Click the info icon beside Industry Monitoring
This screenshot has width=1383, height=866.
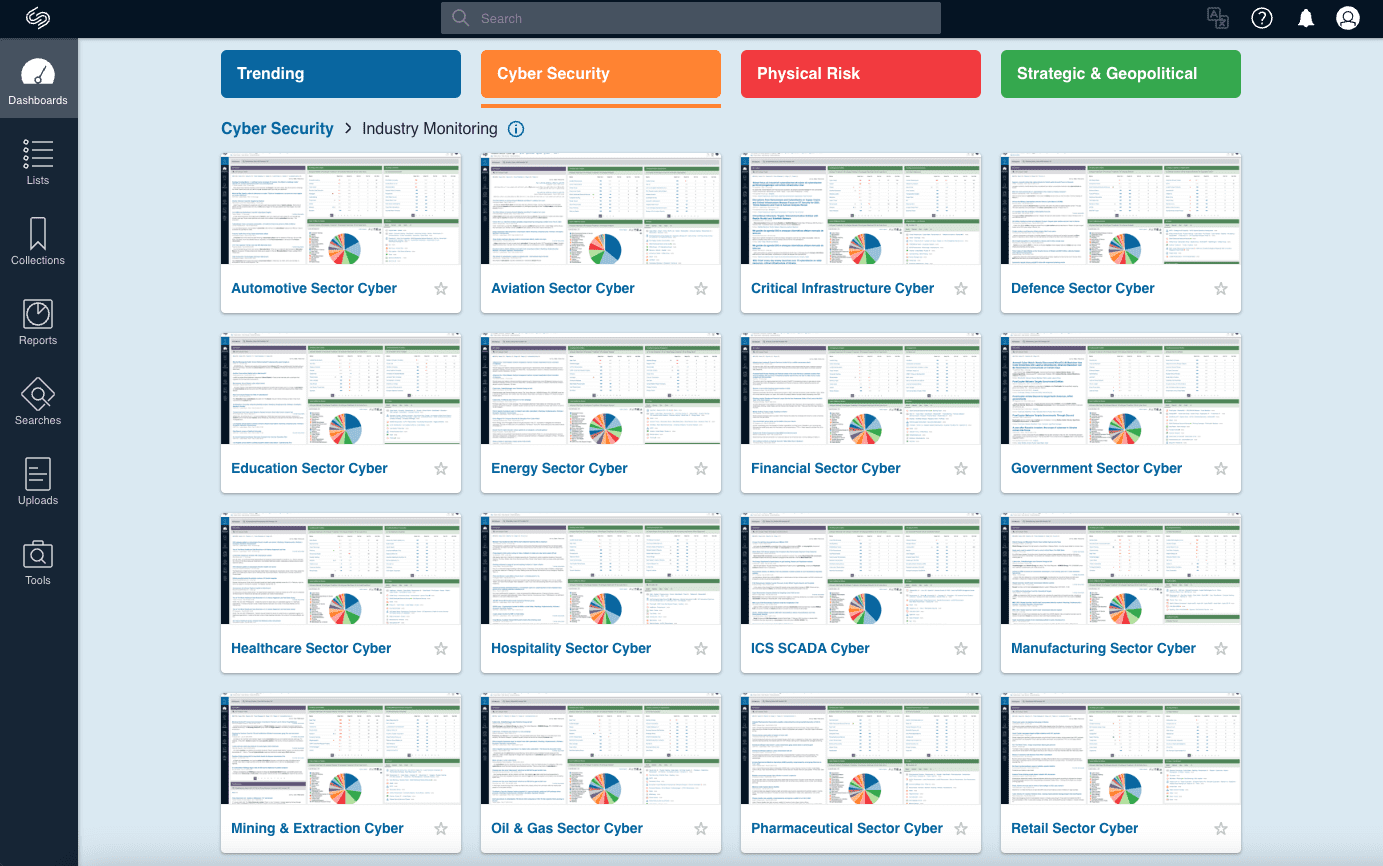click(516, 129)
